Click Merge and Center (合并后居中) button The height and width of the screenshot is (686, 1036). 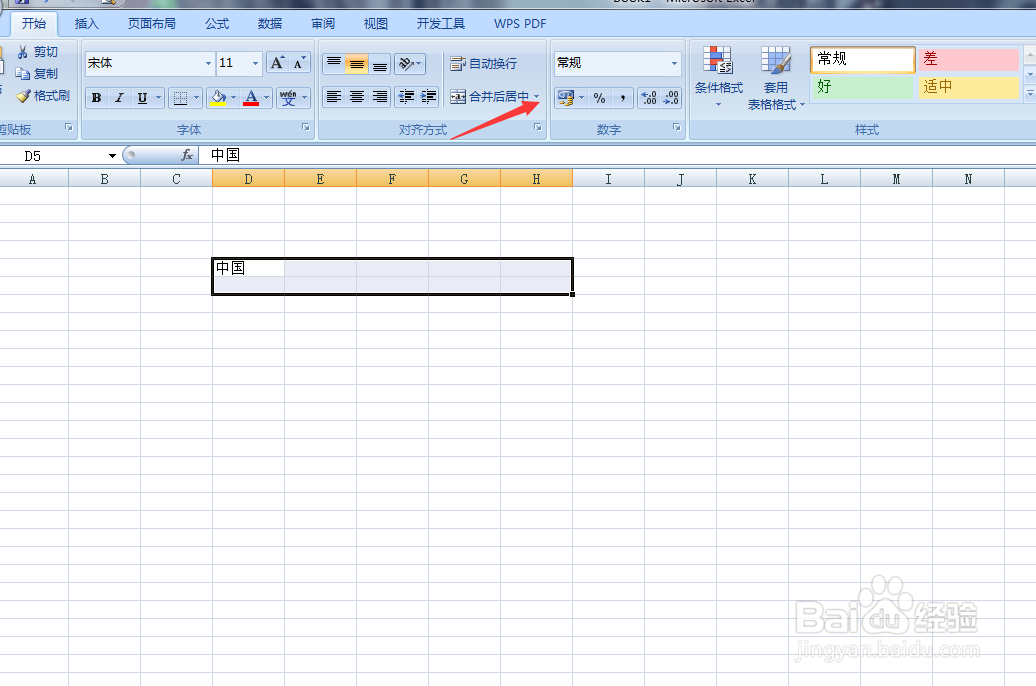(x=490, y=97)
